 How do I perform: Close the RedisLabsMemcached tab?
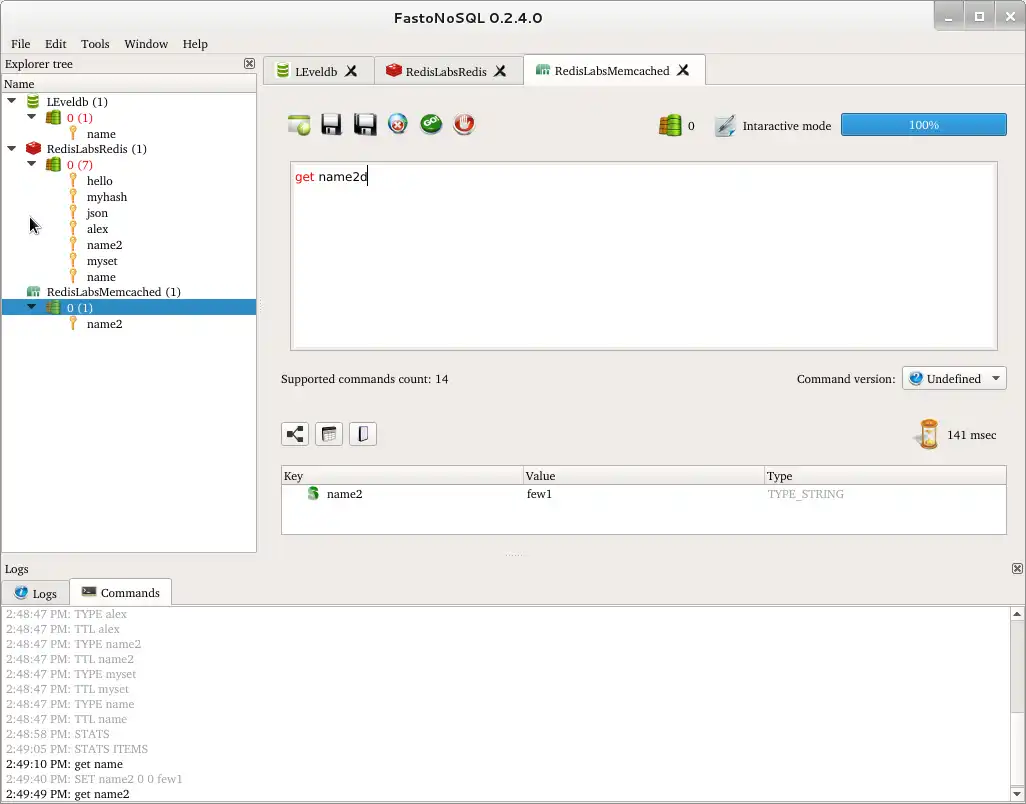coord(683,70)
